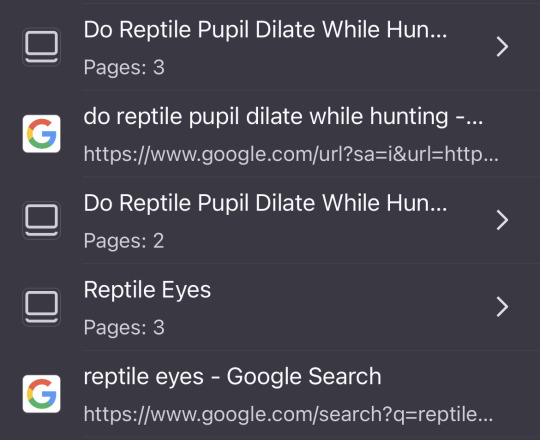
Task: Select the second 'Do Reptile Pupil Dilate While Hun...' title
Action: [266, 203]
